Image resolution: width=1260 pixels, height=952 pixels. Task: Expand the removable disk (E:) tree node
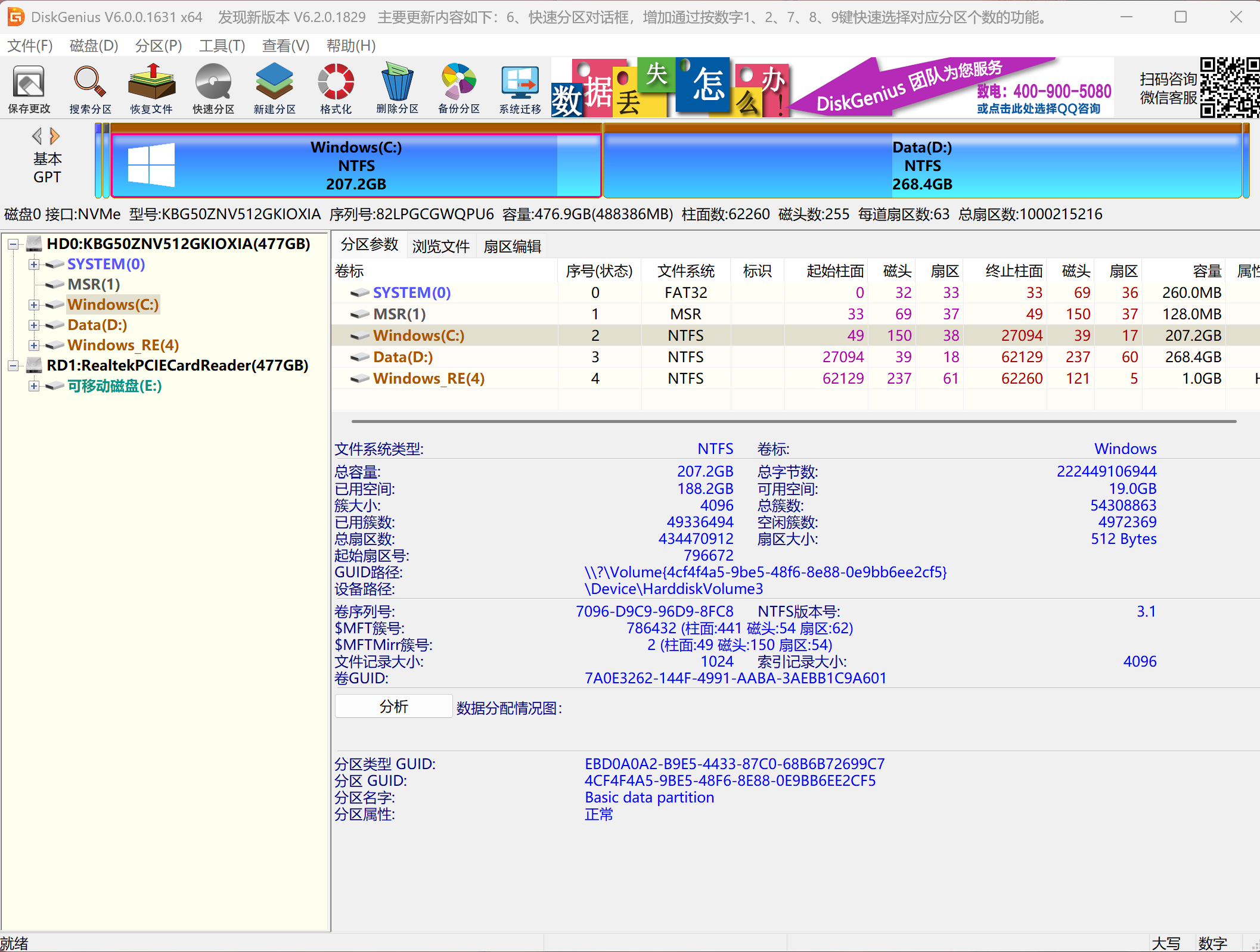click(x=34, y=386)
